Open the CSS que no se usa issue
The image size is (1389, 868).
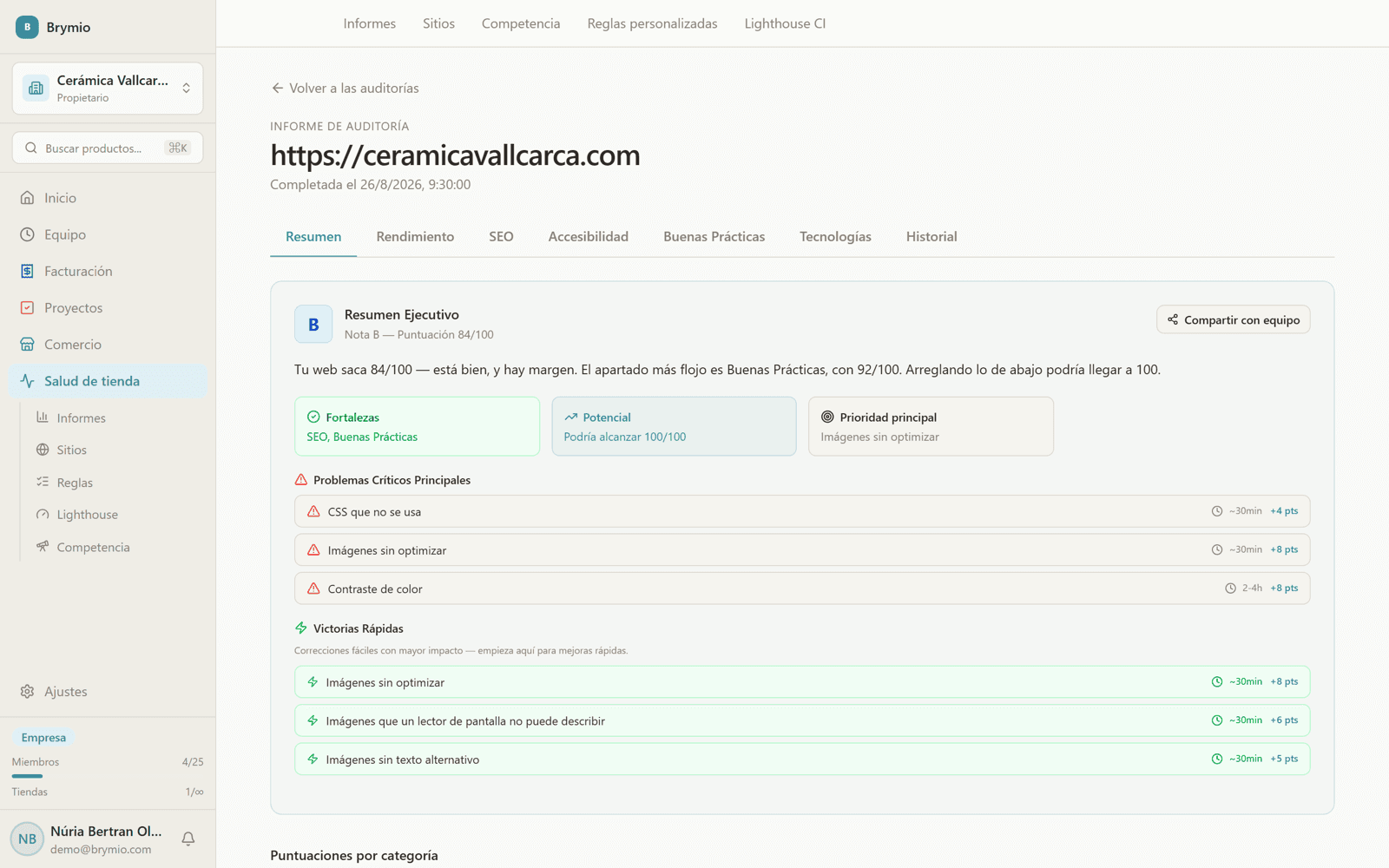(x=802, y=511)
